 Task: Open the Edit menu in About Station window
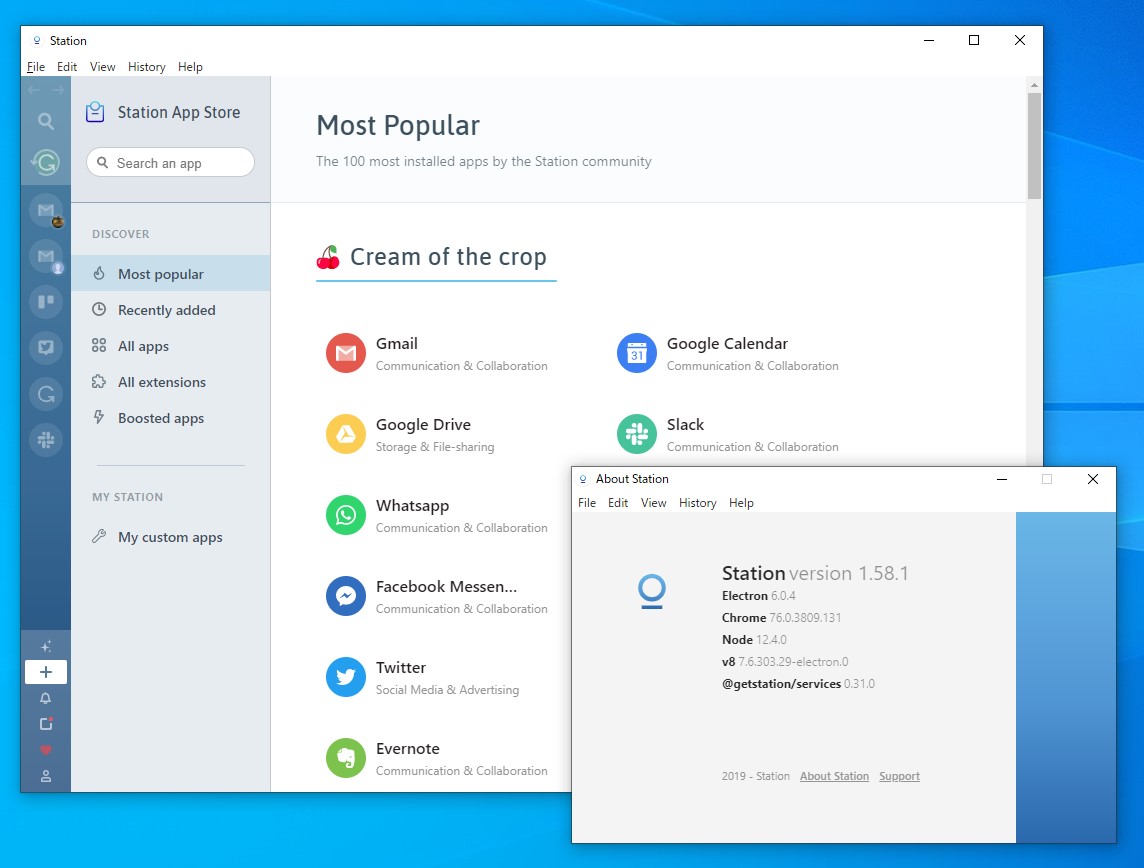(618, 503)
